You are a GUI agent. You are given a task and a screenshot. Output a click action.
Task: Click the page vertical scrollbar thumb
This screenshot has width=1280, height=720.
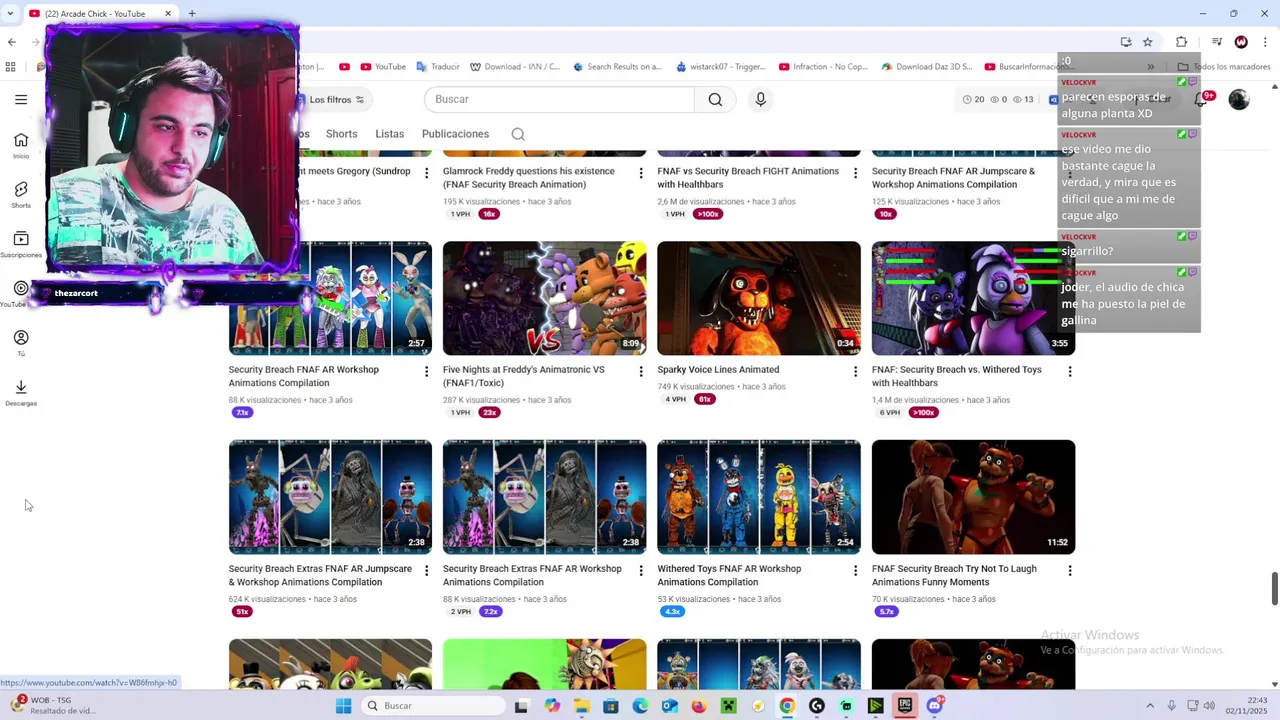[1274, 589]
